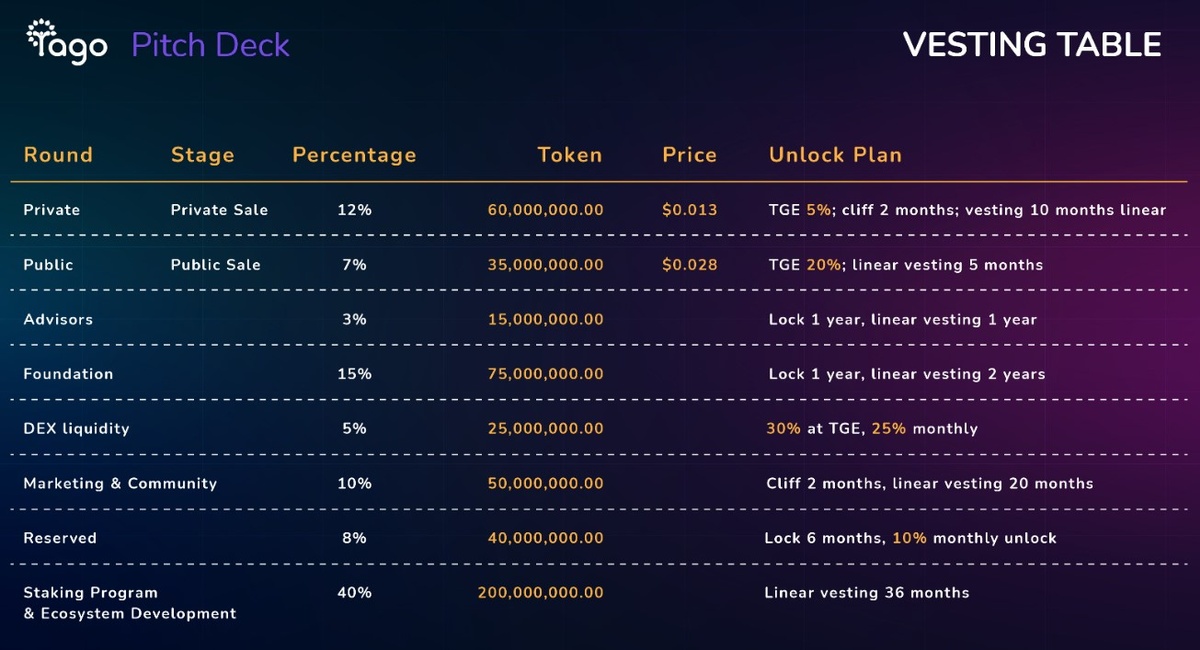Select the VESTING TABLE heading
Image resolution: width=1200 pixels, height=650 pixels.
(x=1031, y=45)
